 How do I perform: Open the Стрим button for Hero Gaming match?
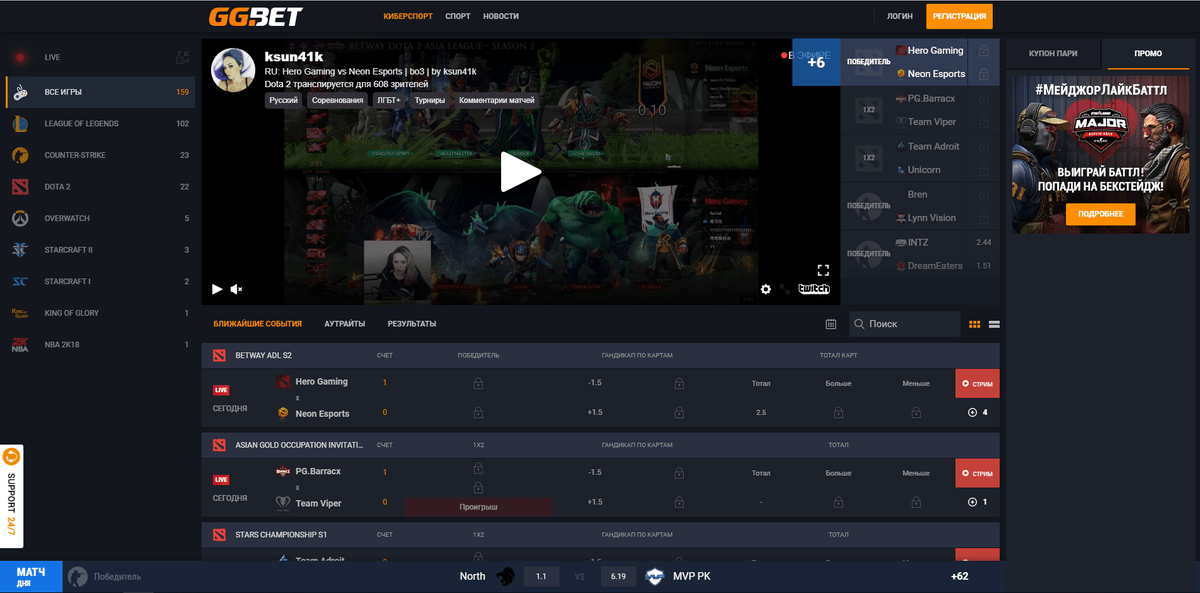pyautogui.click(x=977, y=383)
